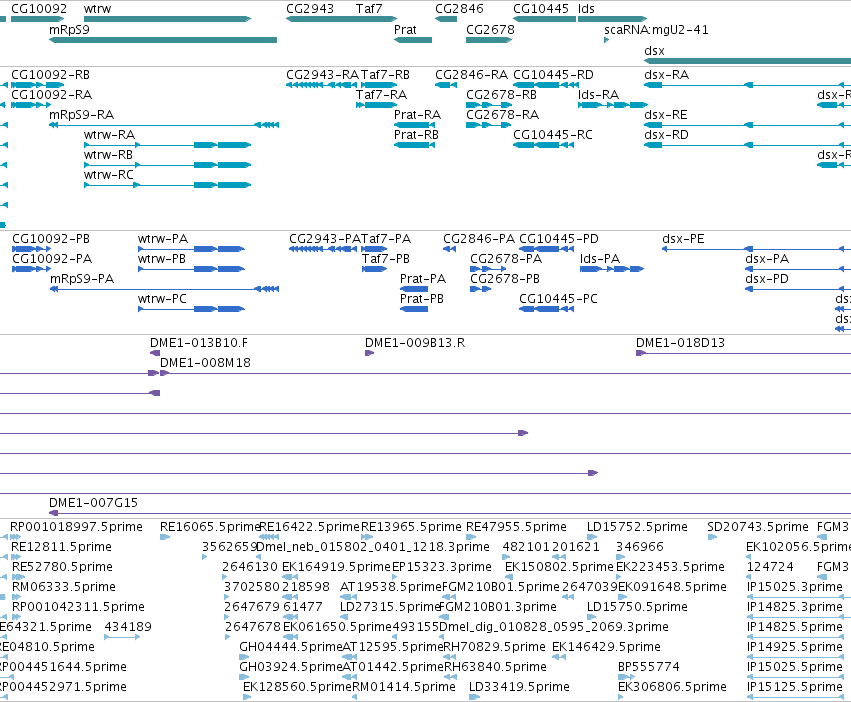
Task: Select the lds-RA transcript label
Action: coord(599,94)
